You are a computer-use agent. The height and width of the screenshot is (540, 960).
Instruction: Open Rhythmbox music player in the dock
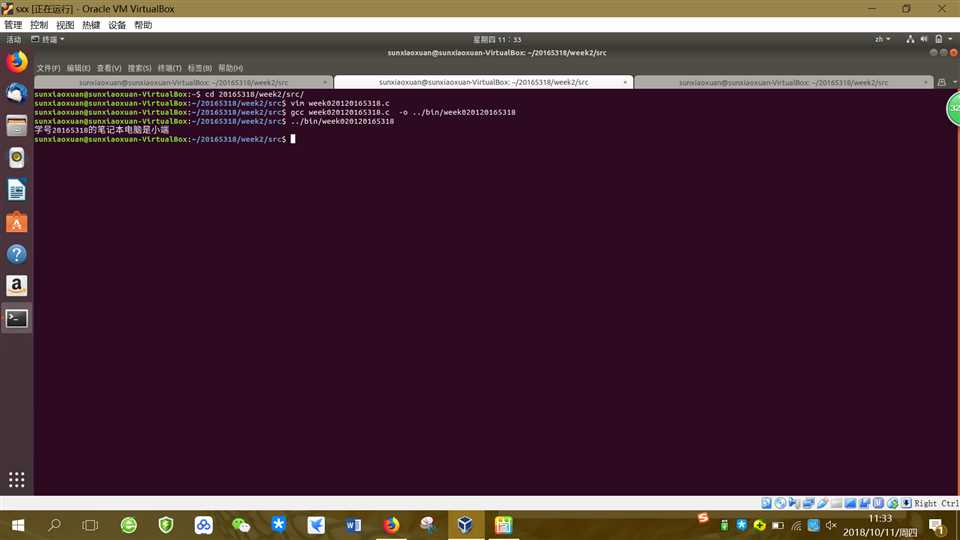coord(17,158)
